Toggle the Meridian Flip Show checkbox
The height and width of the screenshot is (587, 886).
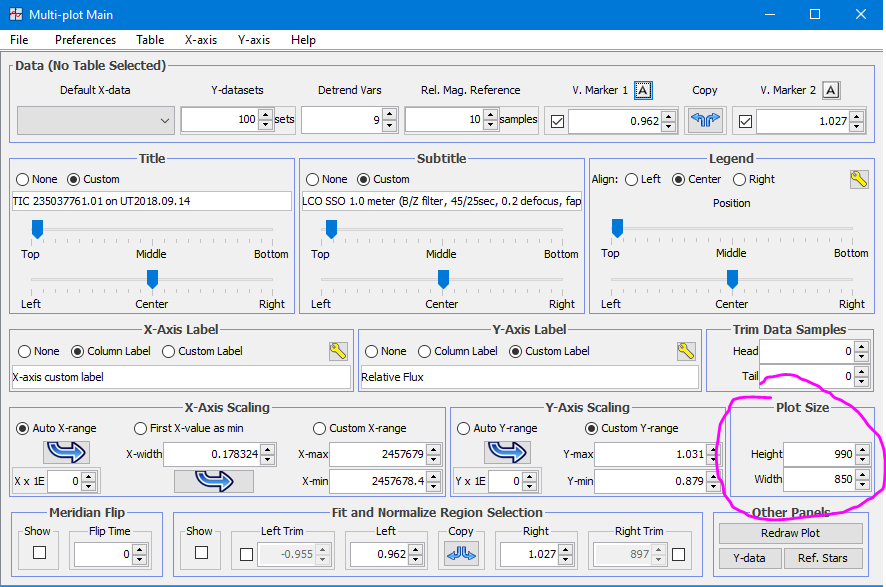tap(39, 554)
